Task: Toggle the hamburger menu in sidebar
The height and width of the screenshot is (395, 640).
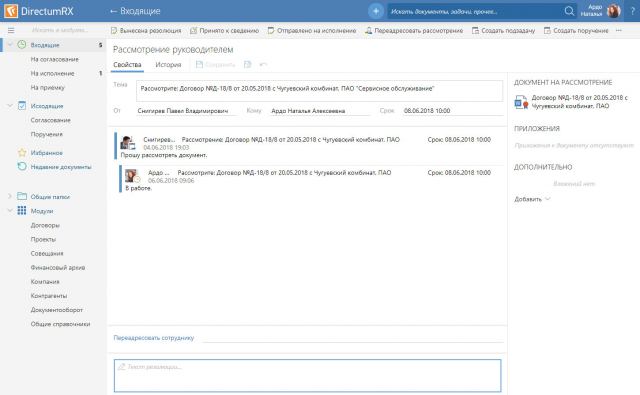Action: (x=11, y=31)
